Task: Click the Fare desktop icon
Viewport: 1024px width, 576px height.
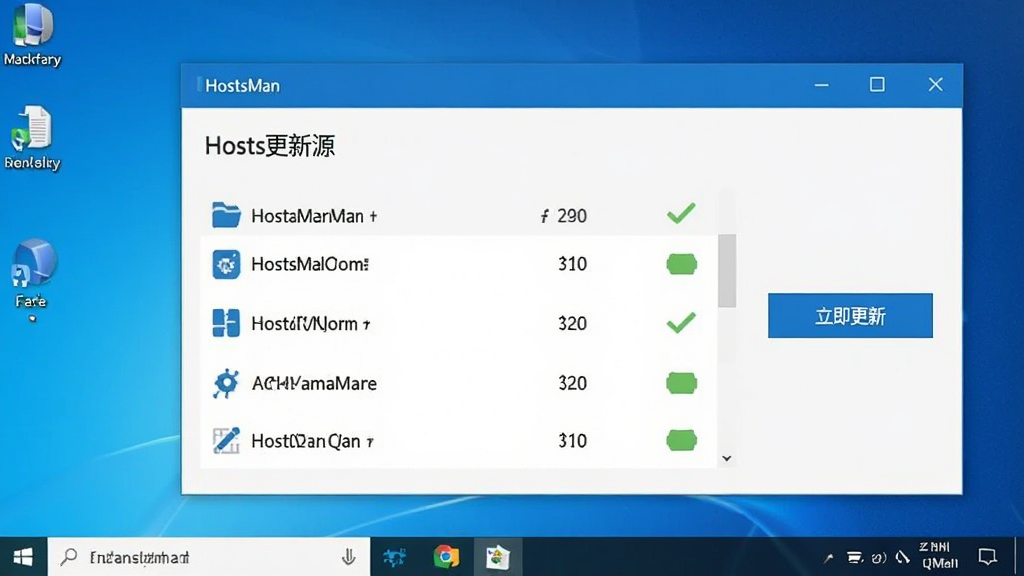Action: (x=32, y=274)
